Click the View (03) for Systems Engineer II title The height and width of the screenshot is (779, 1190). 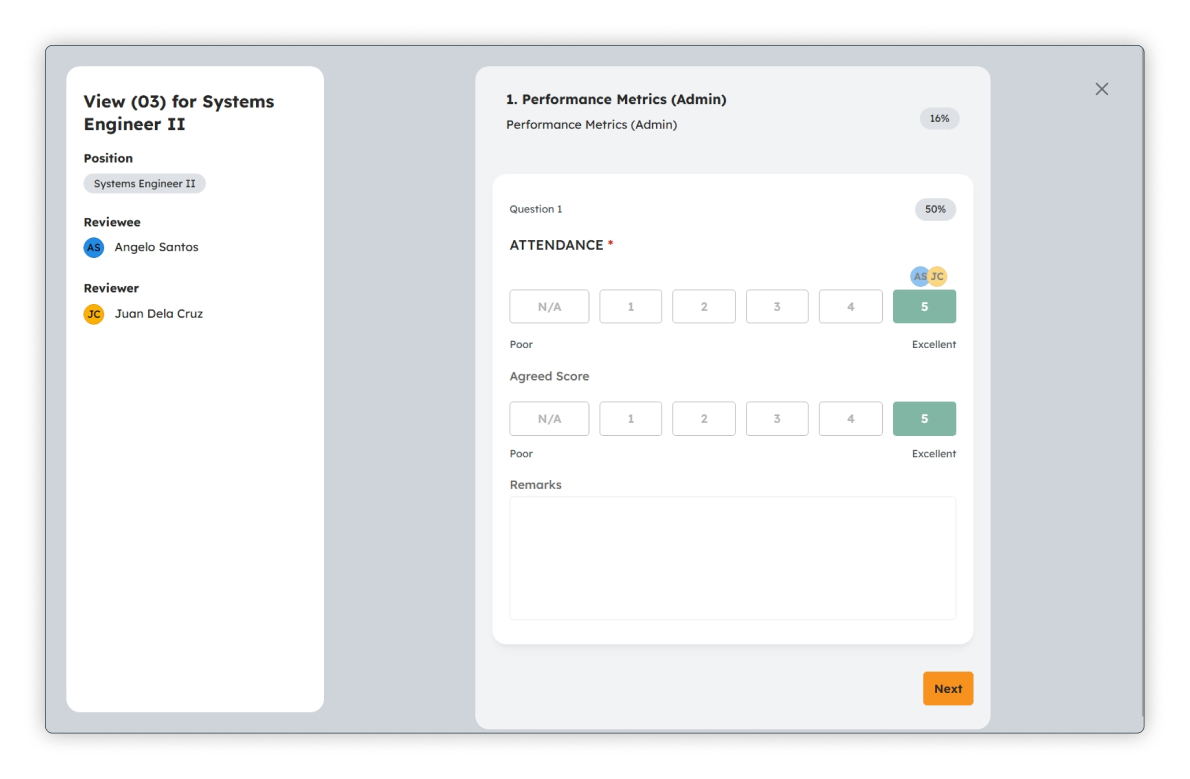tap(179, 112)
